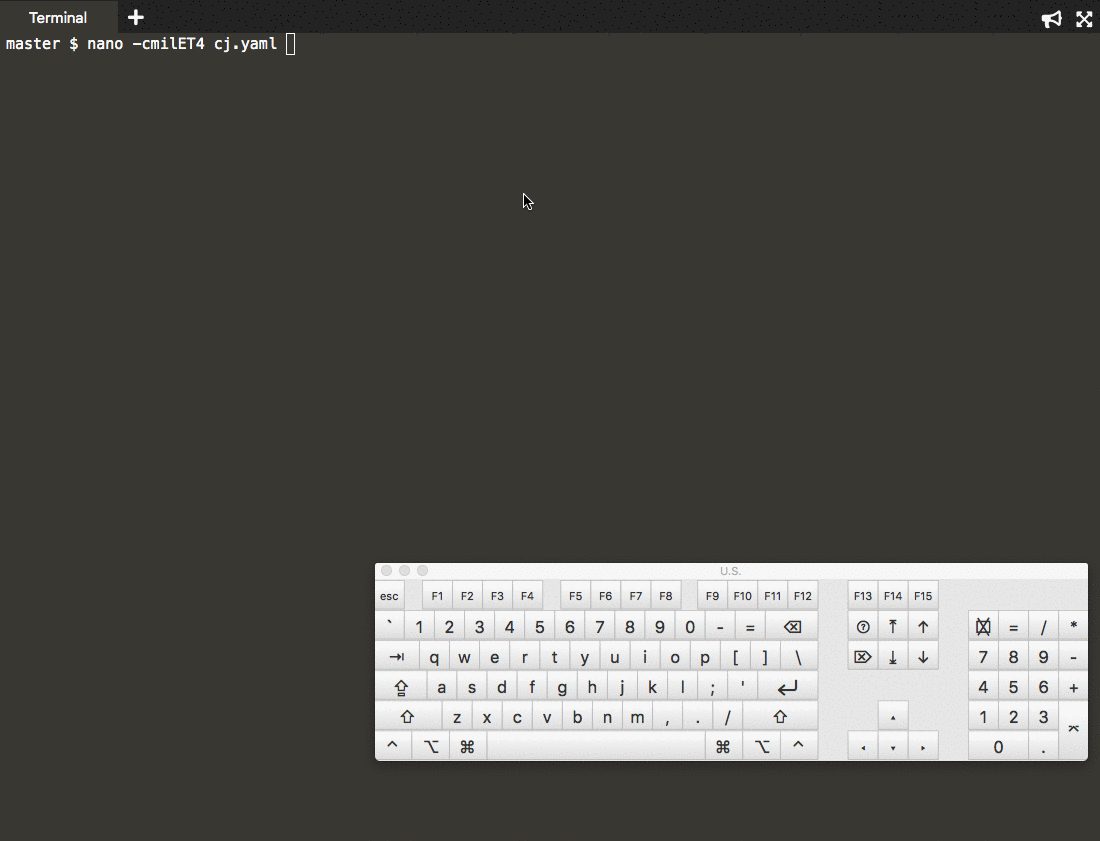Click the page up key icon
This screenshot has height=841, width=1100.
[x=923, y=627]
